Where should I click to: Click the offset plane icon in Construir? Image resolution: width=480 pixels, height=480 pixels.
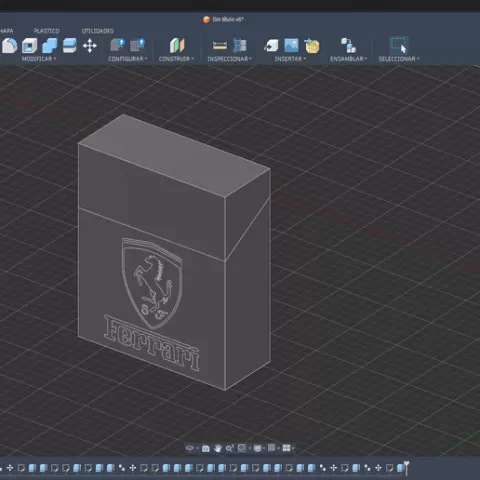[177, 45]
